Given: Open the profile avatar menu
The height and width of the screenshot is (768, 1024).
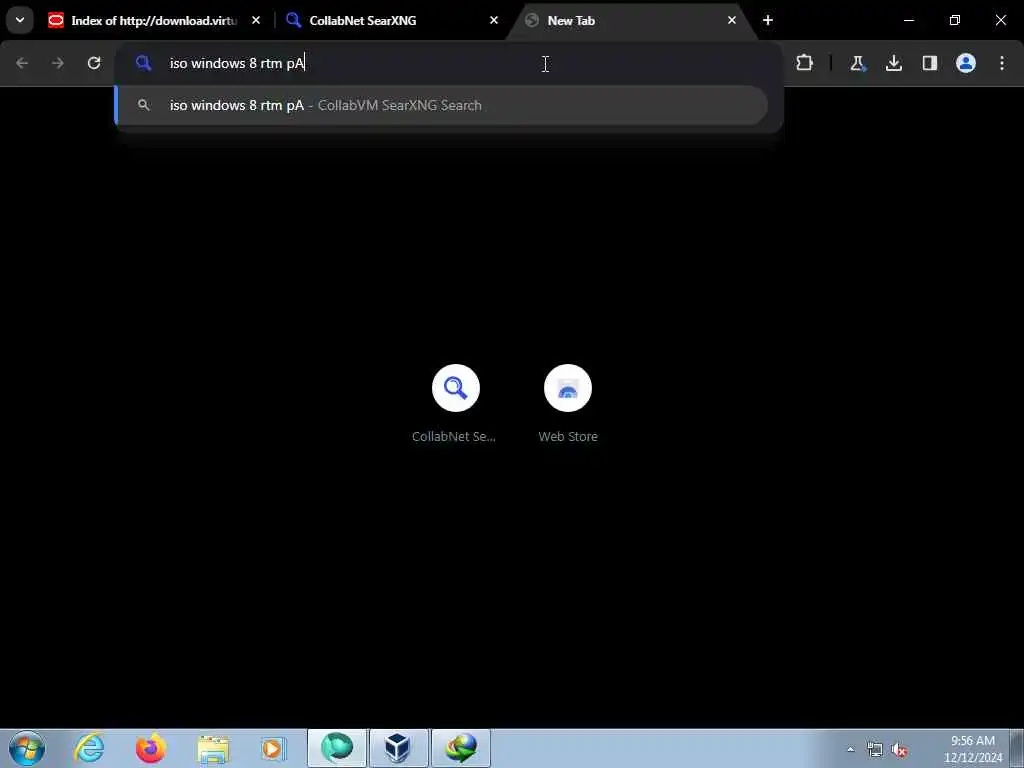Looking at the screenshot, I should pos(966,63).
